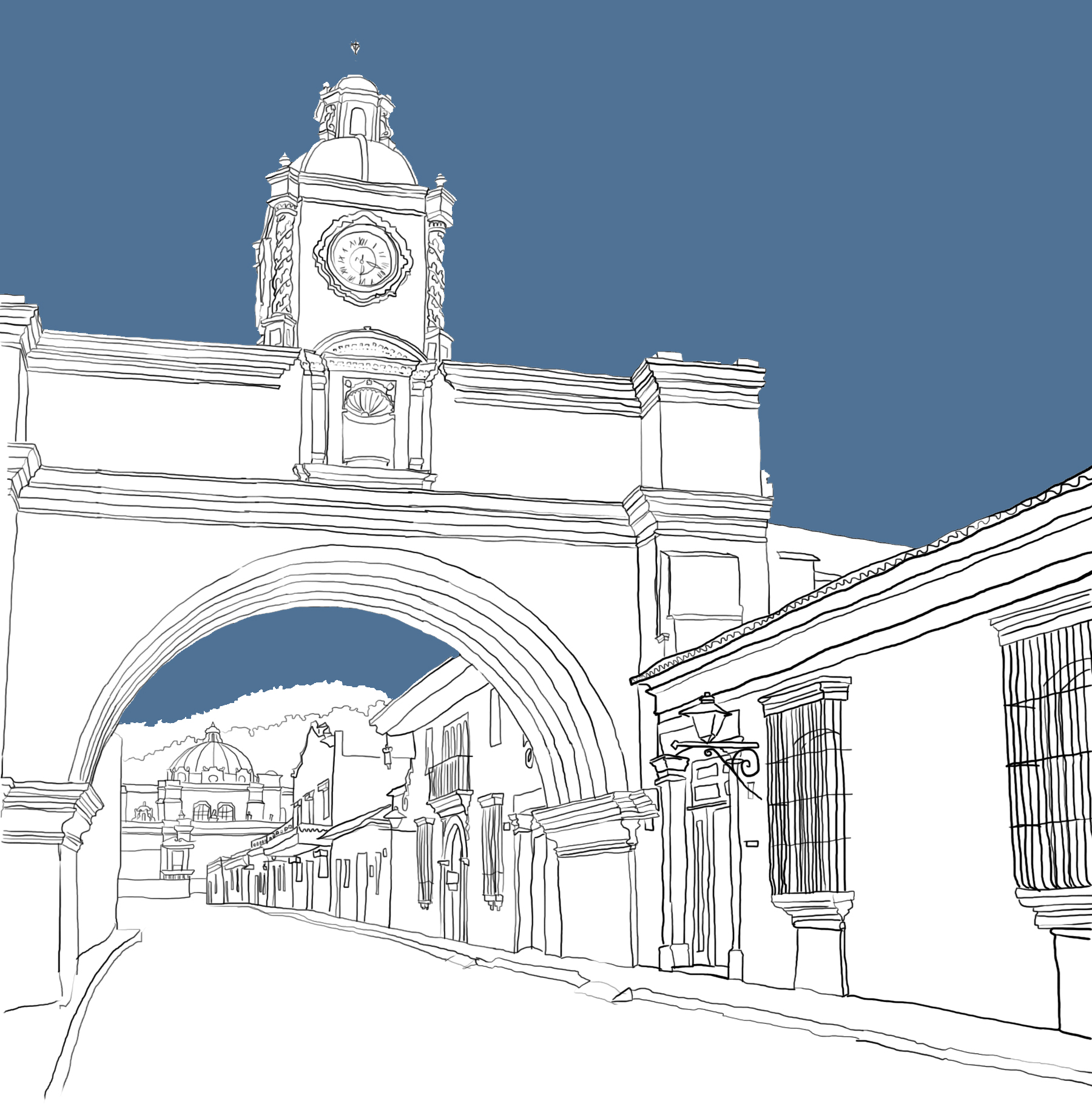Click the arched doorway down the street
This screenshot has height=1104, width=1092.
tap(455, 873)
